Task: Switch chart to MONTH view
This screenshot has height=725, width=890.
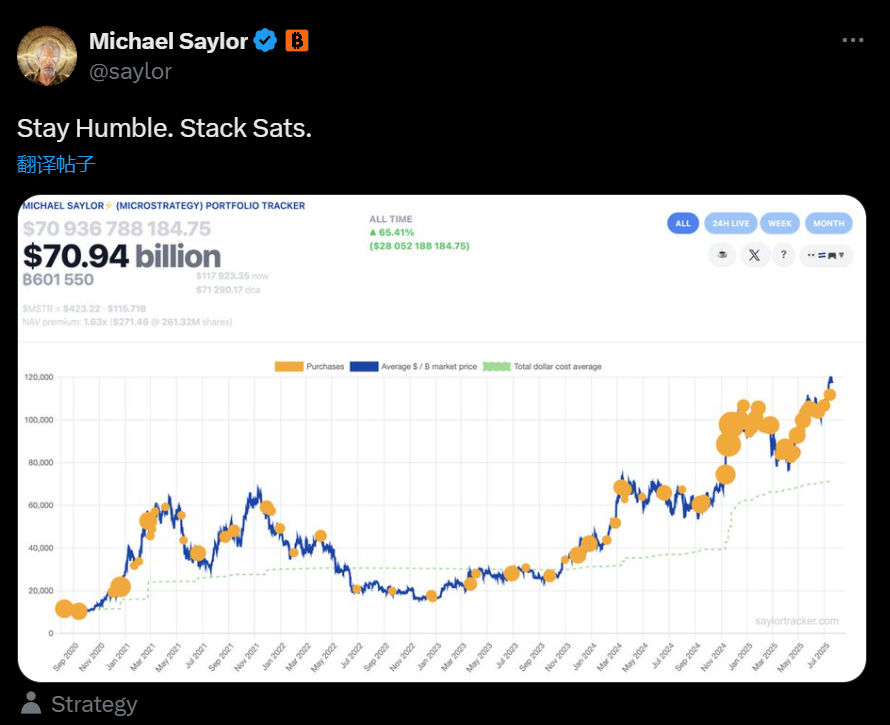Action: pyautogui.click(x=828, y=222)
